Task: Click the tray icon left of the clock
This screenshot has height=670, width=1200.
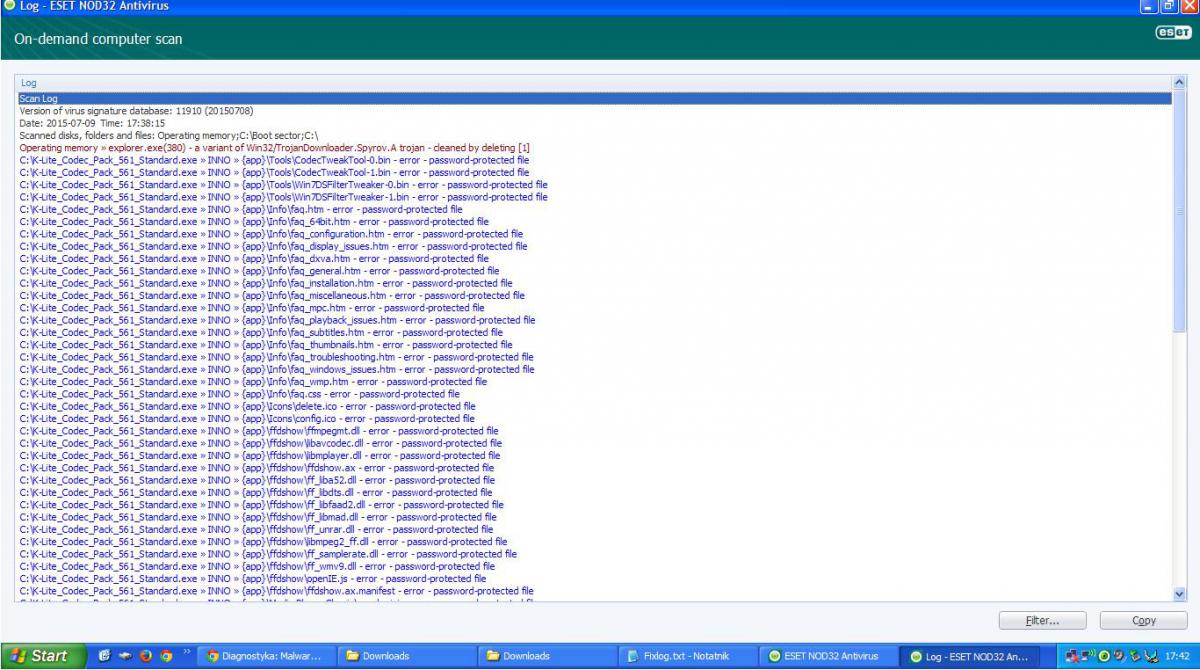Action: (1151, 656)
